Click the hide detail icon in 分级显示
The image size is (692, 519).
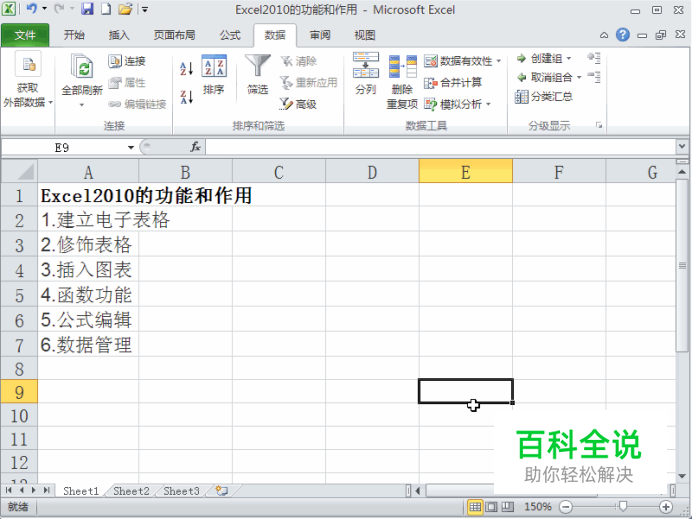tap(594, 77)
